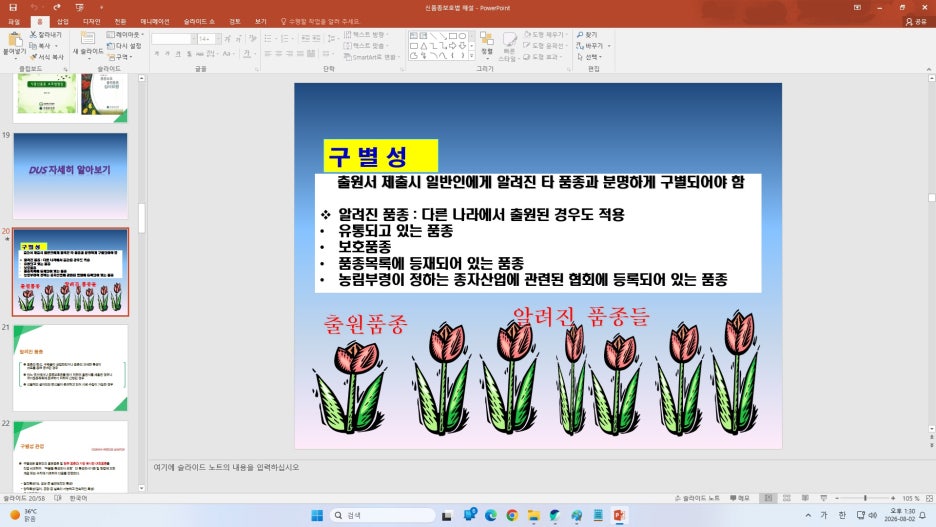This screenshot has height=527, width=936.
Task: Click Cut (잘라내기) scissors icon
Action: pos(33,35)
